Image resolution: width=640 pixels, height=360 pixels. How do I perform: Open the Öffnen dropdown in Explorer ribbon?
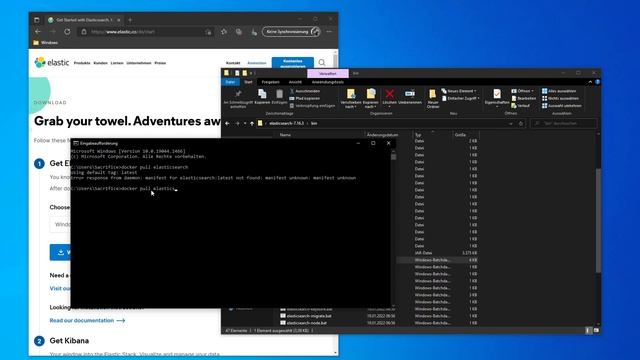522,91
